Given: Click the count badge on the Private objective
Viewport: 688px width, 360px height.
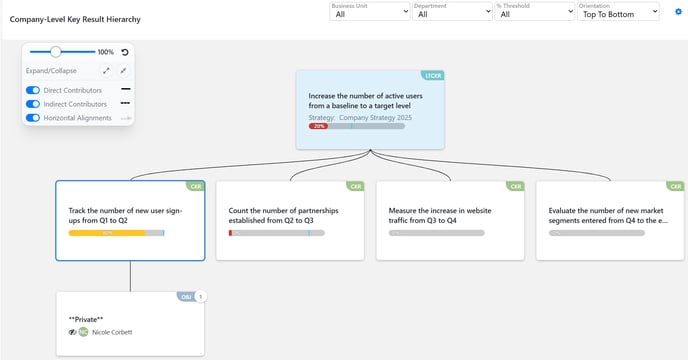Looking at the screenshot, I should (x=201, y=297).
